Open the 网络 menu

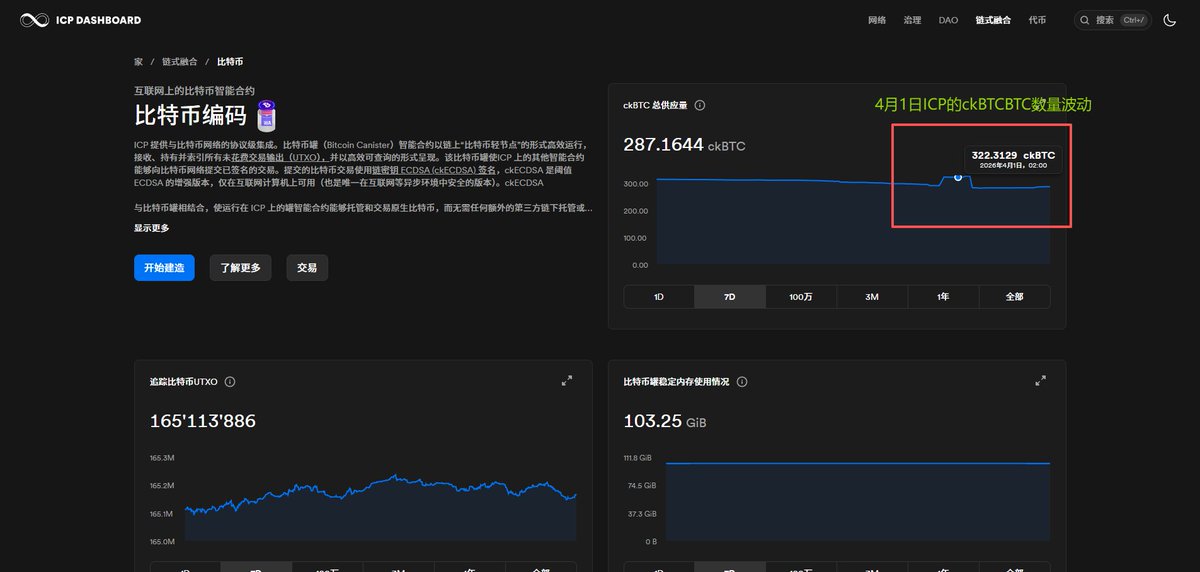click(x=877, y=20)
